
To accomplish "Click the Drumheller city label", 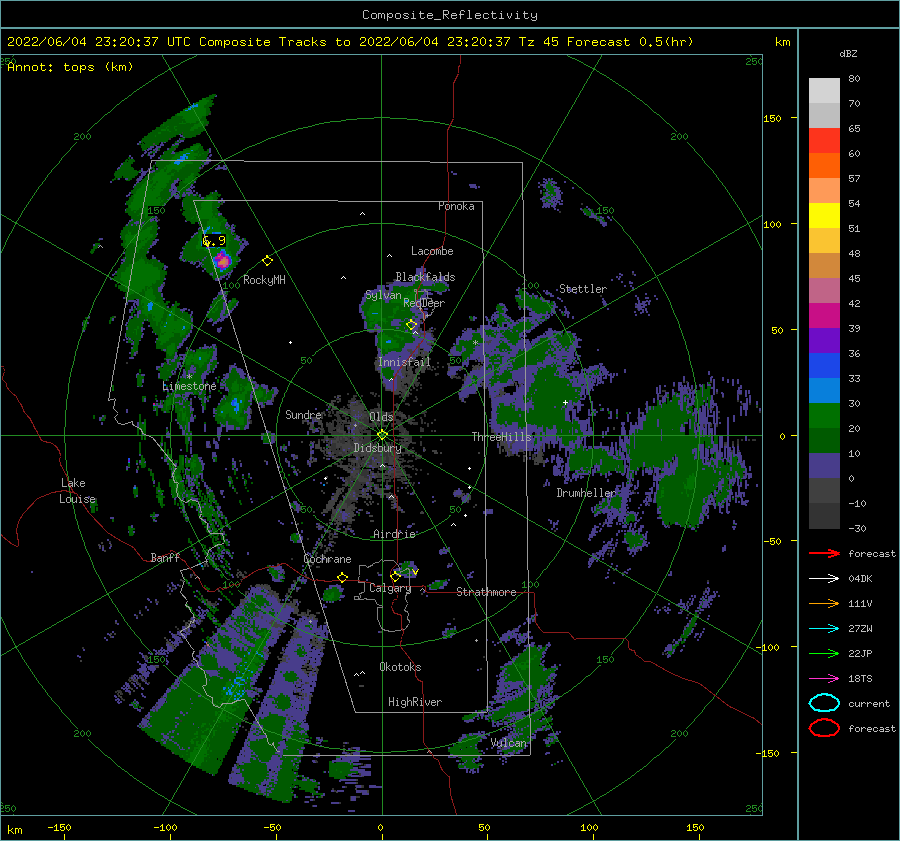I will 586,493.
